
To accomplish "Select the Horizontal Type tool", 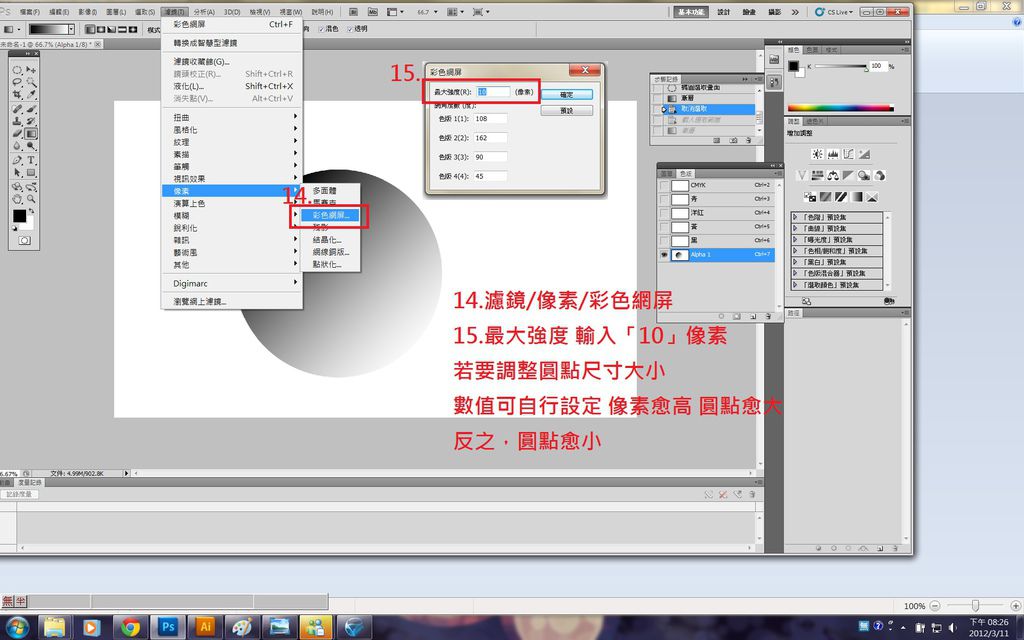I will point(31,159).
